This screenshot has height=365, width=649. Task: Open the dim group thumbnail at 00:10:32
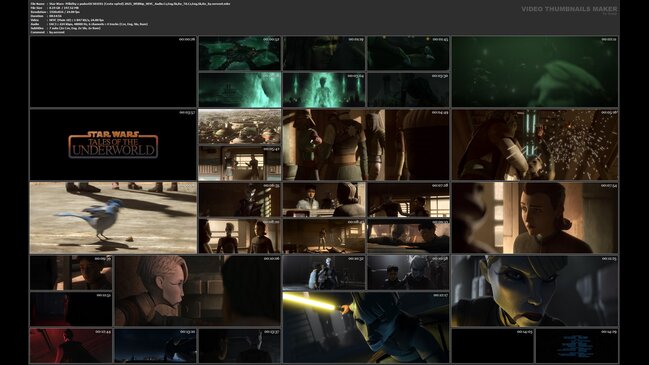point(324,273)
